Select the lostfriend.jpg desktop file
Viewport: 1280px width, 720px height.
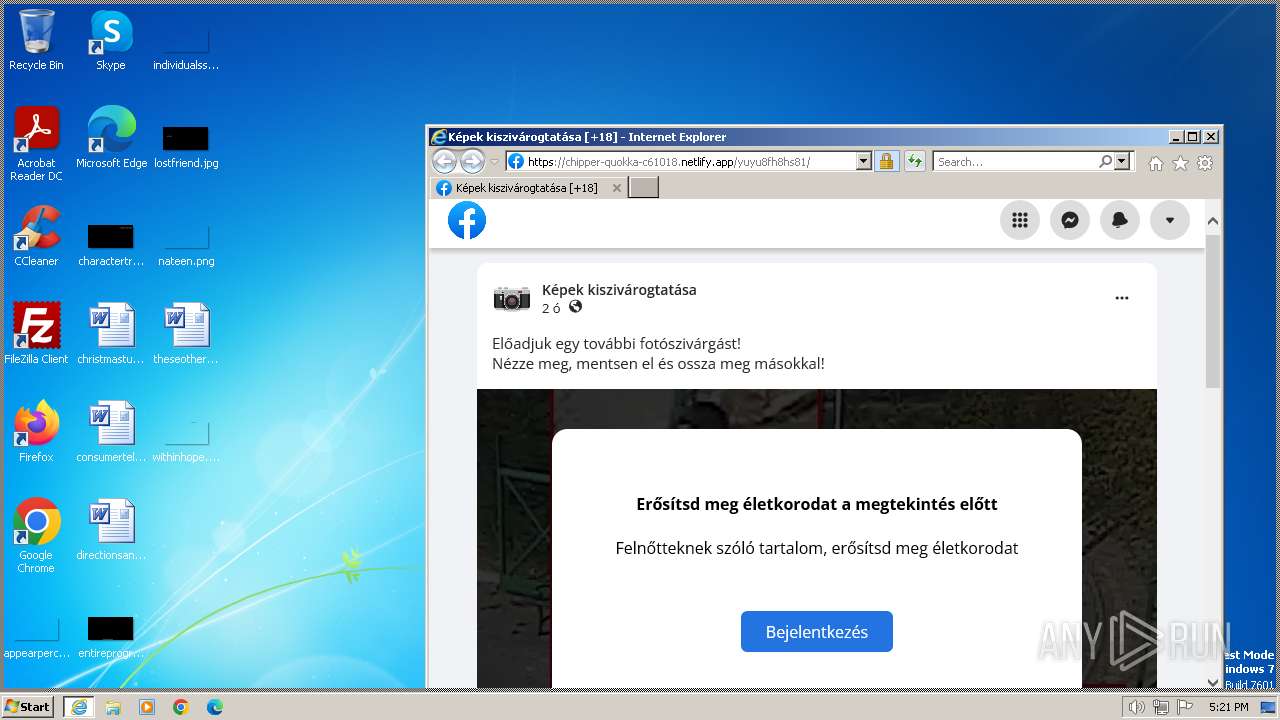point(186,145)
